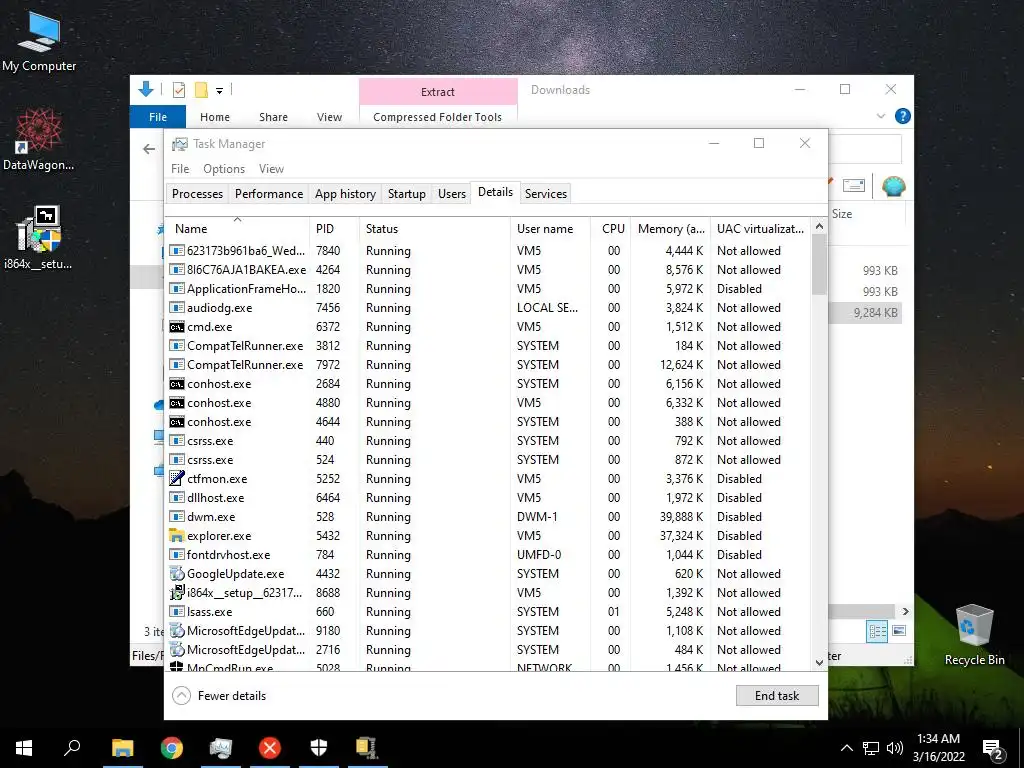
Task: Click the blue down-arrow quick access icon
Action: pyautogui.click(x=146, y=89)
